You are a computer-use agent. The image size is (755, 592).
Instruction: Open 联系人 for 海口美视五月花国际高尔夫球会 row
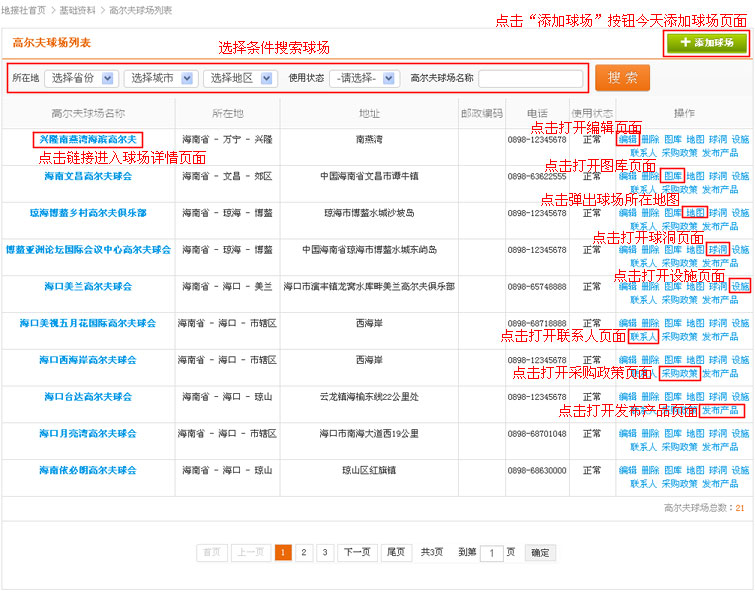(643, 337)
